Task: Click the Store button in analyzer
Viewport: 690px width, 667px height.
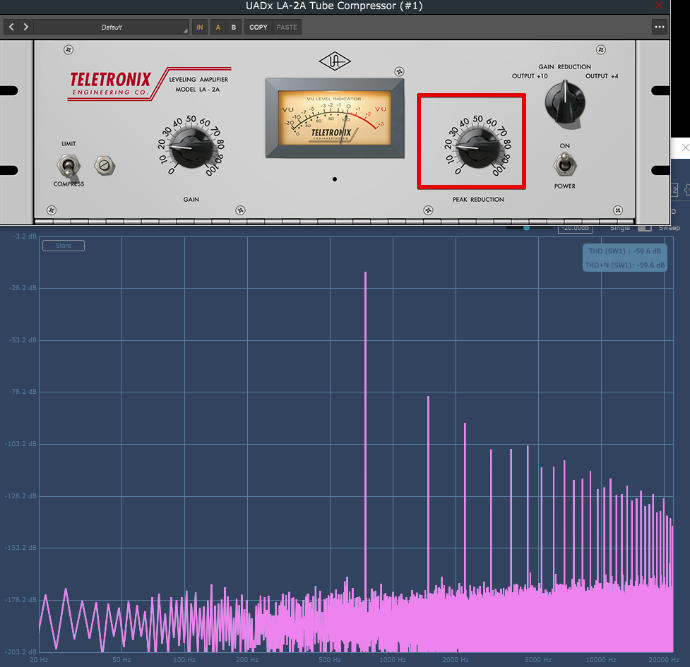Action: click(63, 246)
